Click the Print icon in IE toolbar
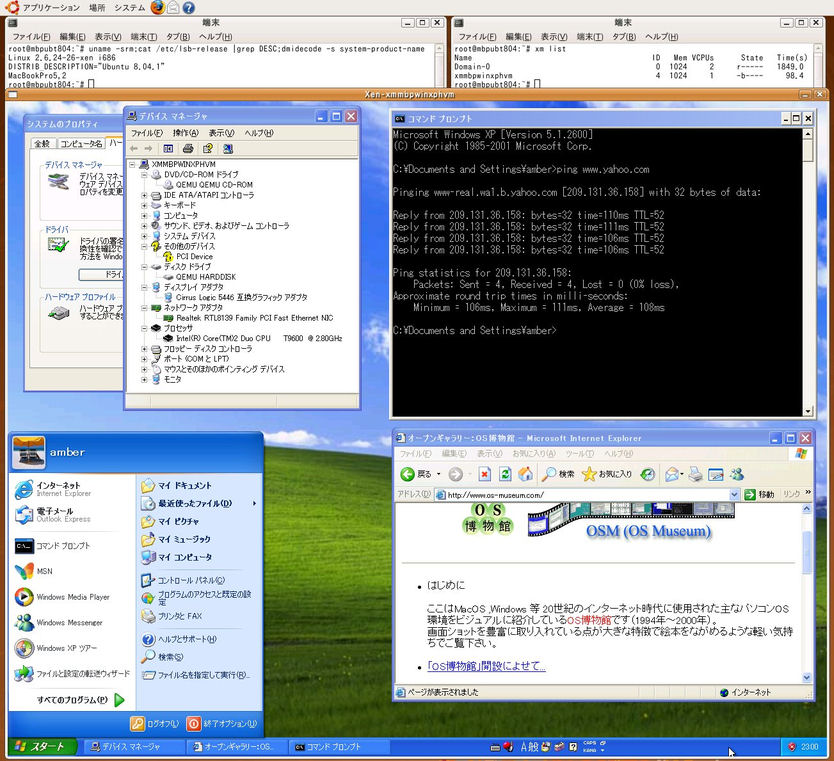This screenshot has height=761, width=834. (x=696, y=474)
